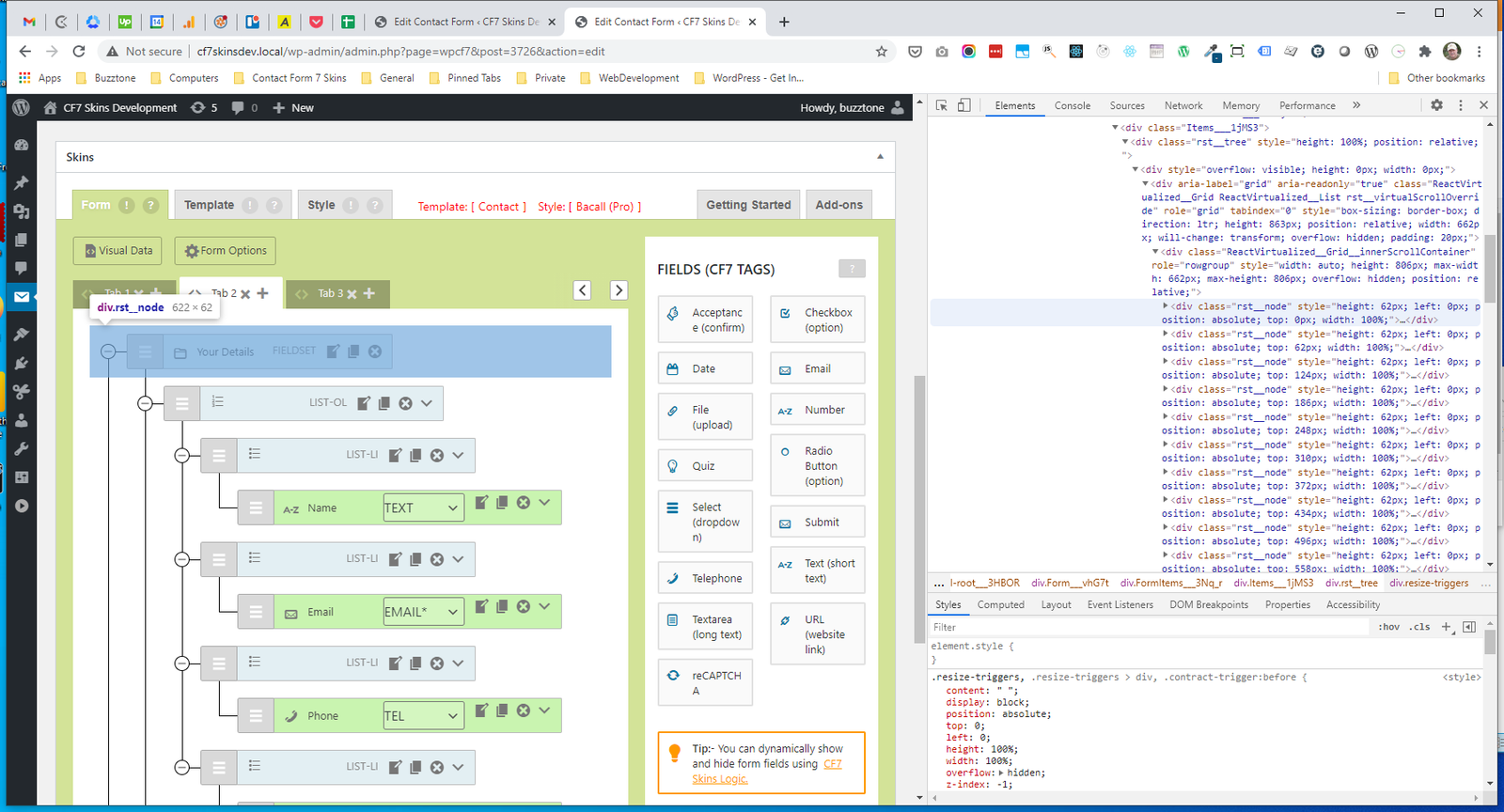Toggle the DevTools device toolbar icon

pos(963,105)
